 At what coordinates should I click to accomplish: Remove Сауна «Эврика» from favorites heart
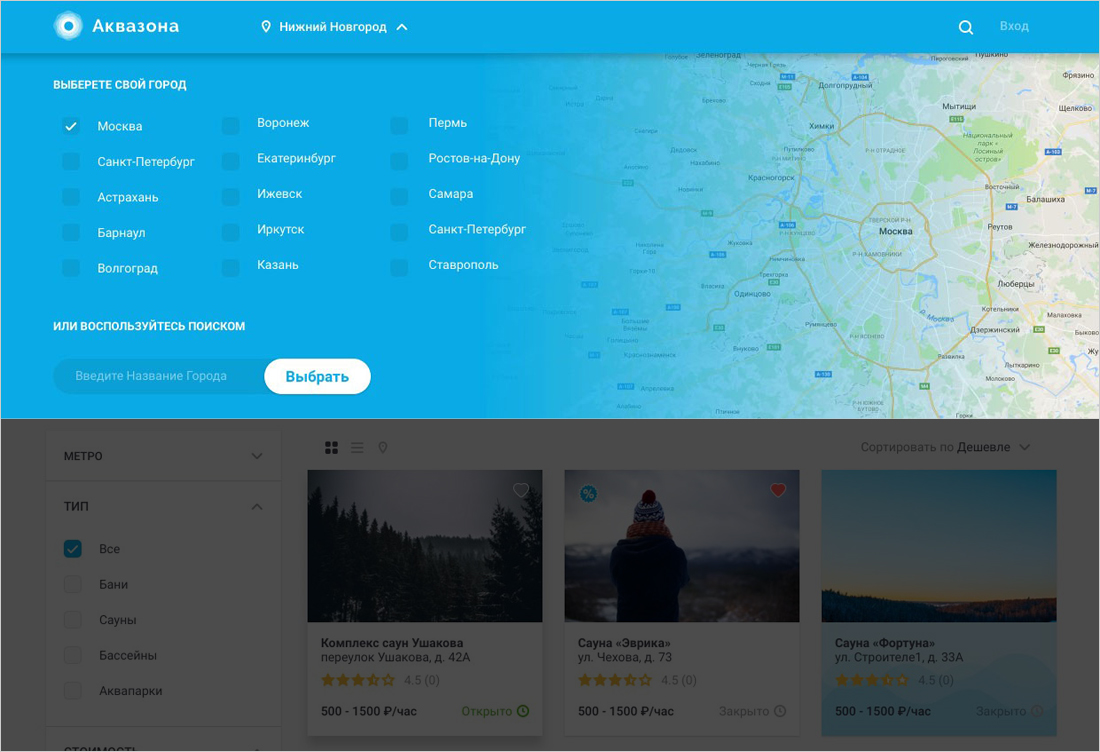pyautogui.click(x=778, y=490)
